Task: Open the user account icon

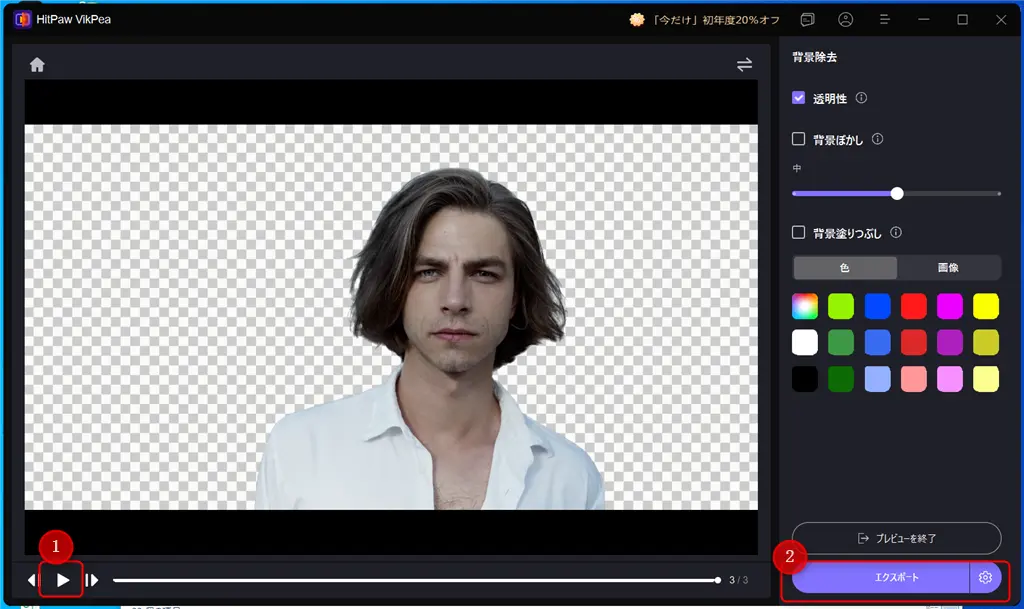Action: click(846, 20)
